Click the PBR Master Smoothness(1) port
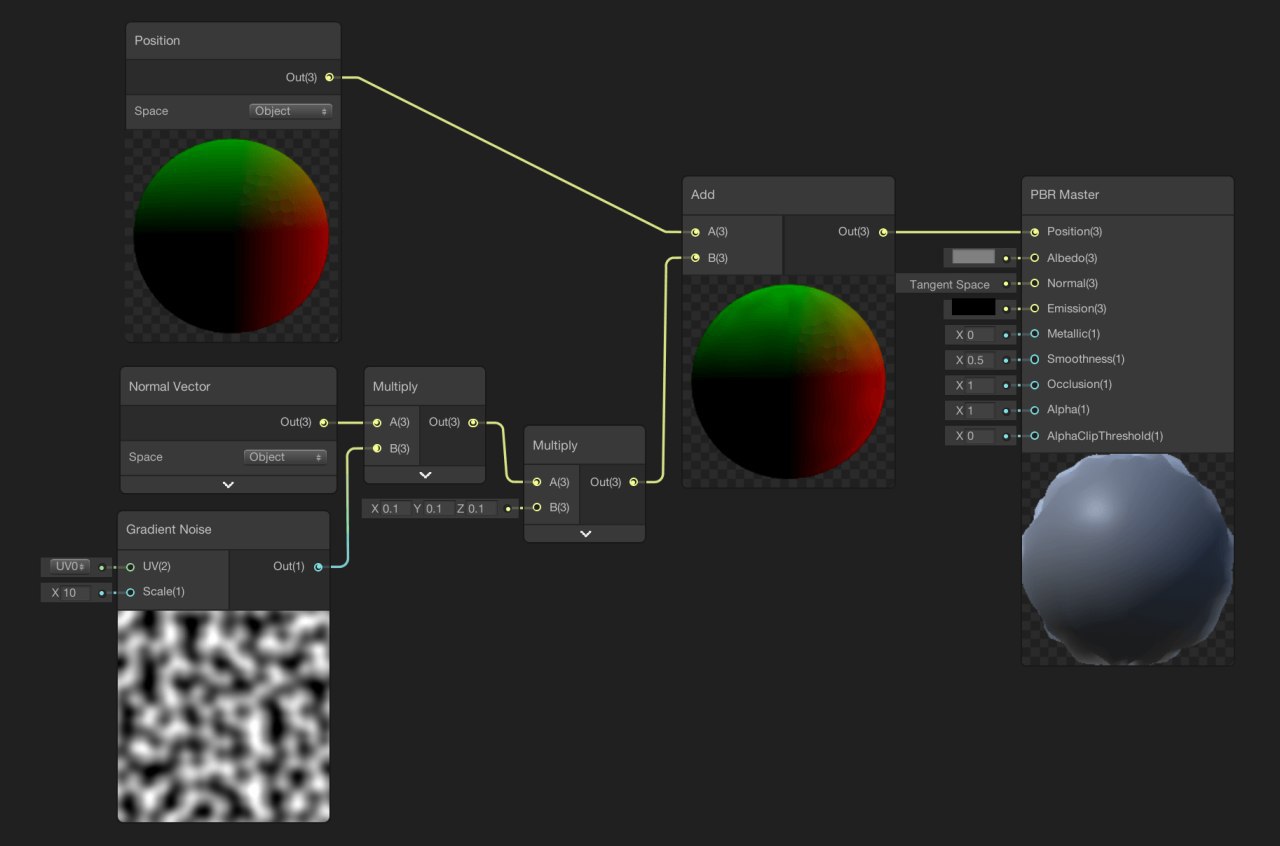The image size is (1280, 846). pos(1034,358)
